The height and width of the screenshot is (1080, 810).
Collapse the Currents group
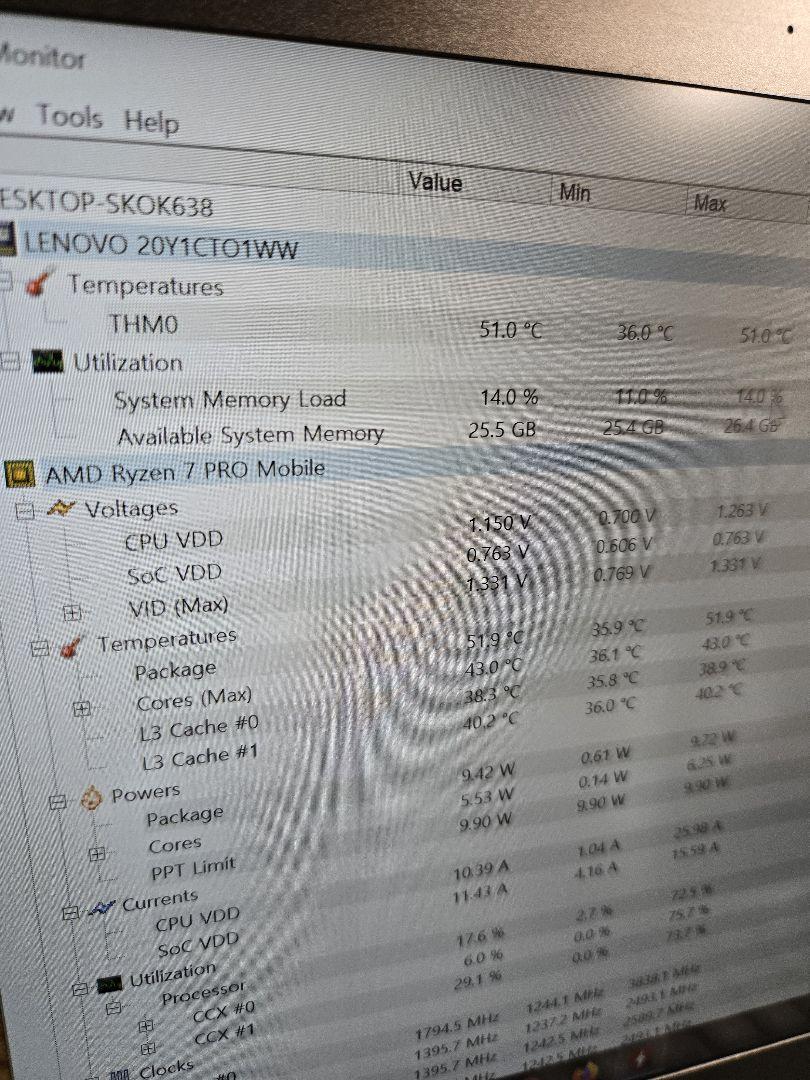70,913
